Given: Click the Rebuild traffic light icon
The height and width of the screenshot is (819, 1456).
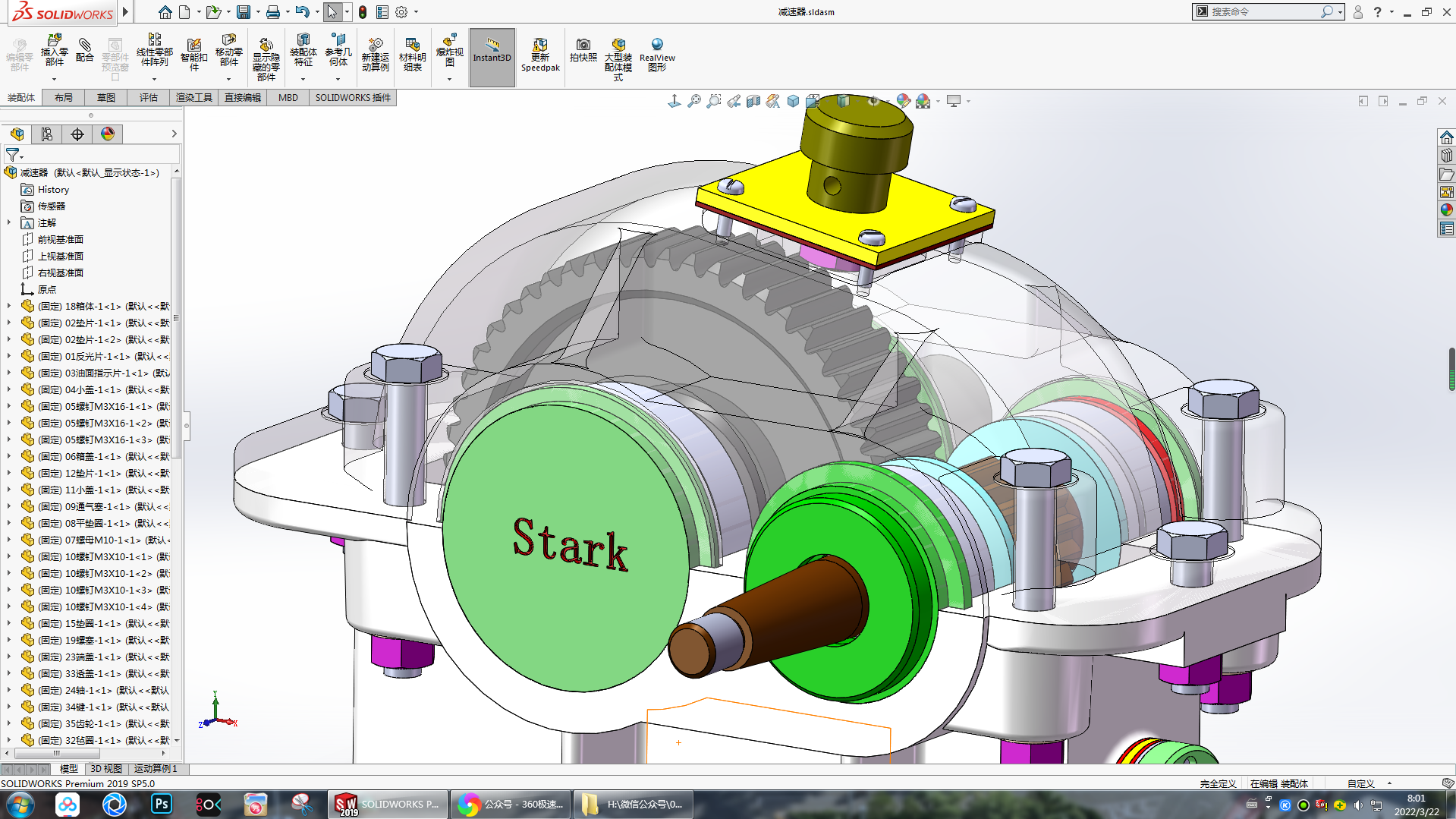Looking at the screenshot, I should [363, 12].
